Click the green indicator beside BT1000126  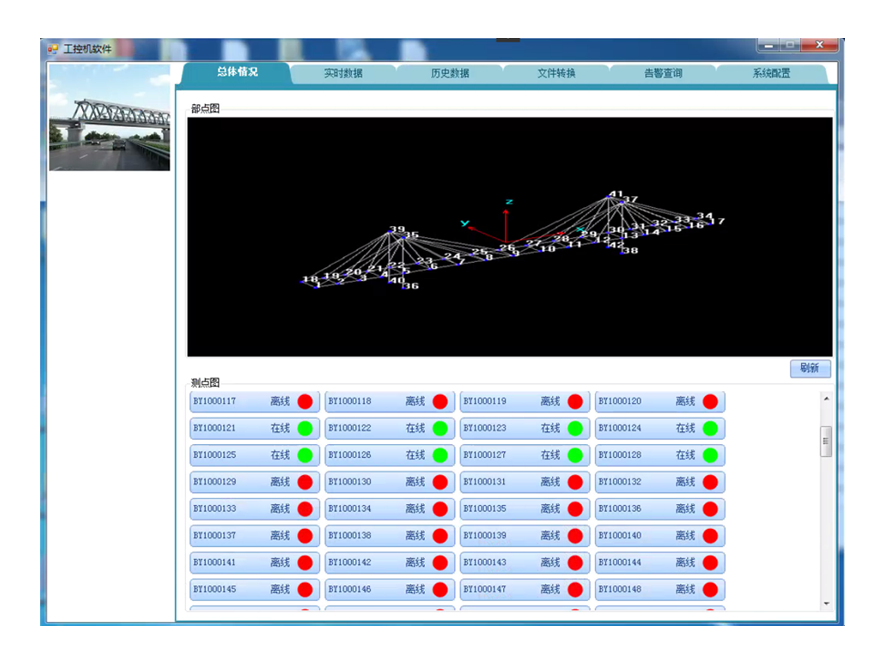click(440, 455)
